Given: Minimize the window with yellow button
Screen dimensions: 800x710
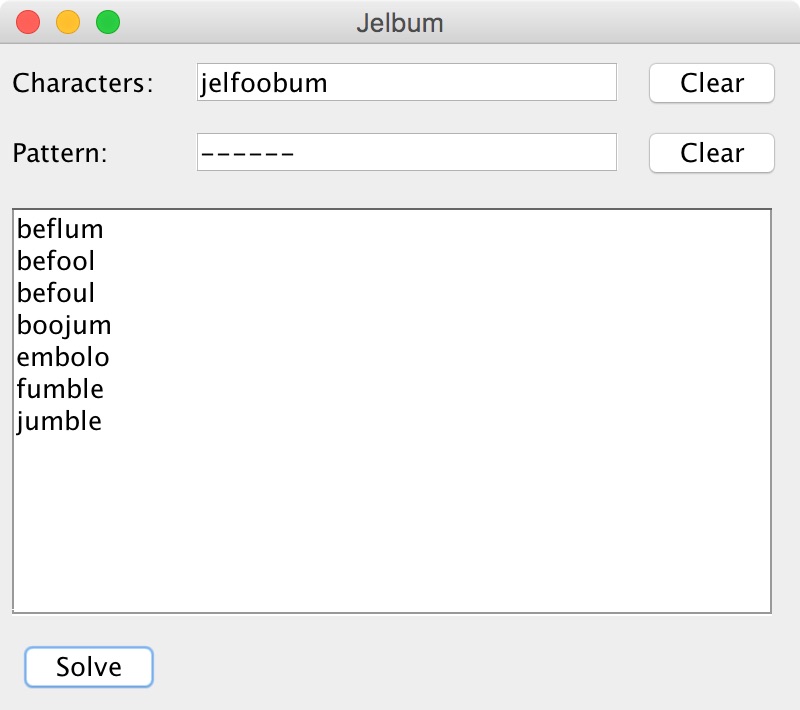Looking at the screenshot, I should 68,22.
